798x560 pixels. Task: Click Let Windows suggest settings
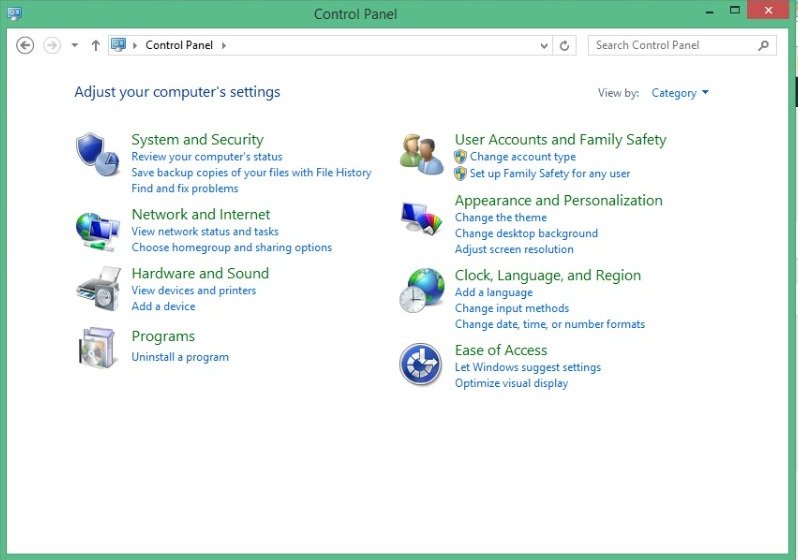coord(528,367)
